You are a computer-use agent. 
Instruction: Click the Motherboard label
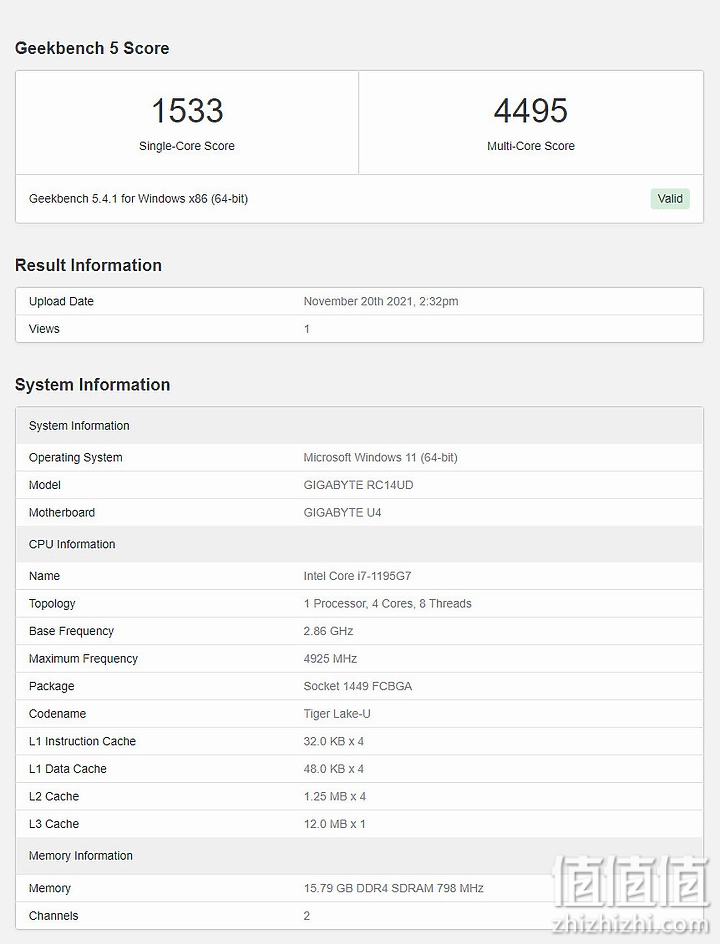click(62, 512)
